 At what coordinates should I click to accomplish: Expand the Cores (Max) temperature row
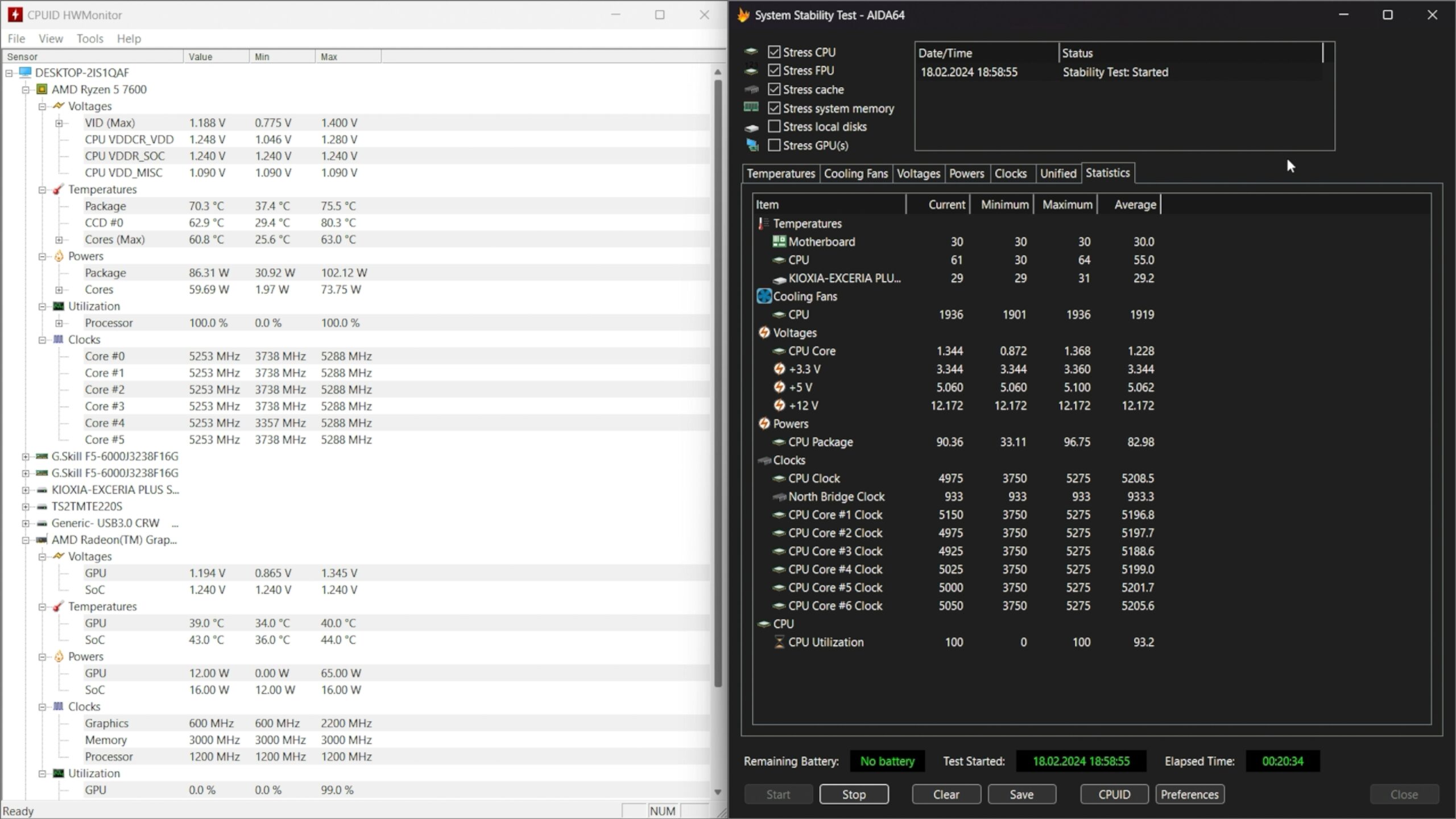(59, 240)
